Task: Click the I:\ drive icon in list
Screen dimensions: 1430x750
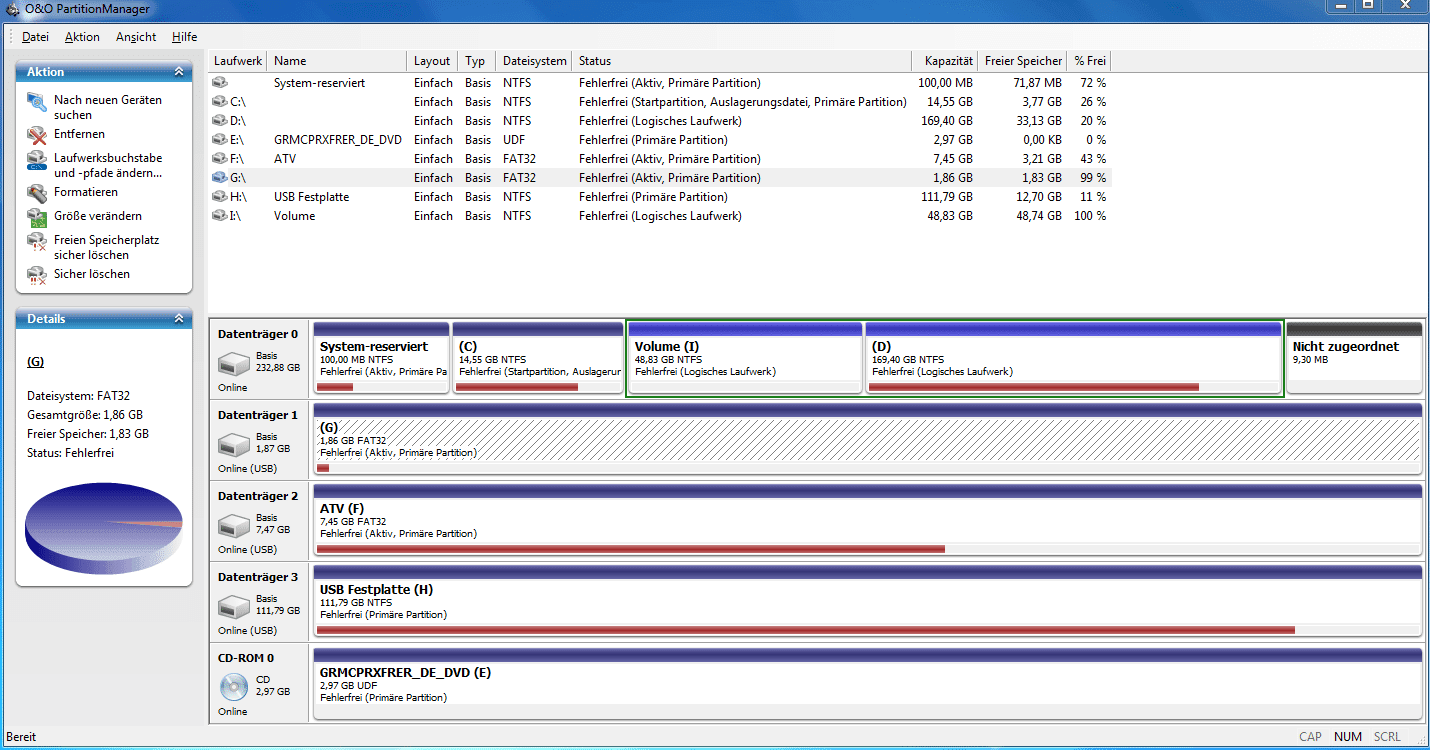Action: pyautogui.click(x=220, y=216)
